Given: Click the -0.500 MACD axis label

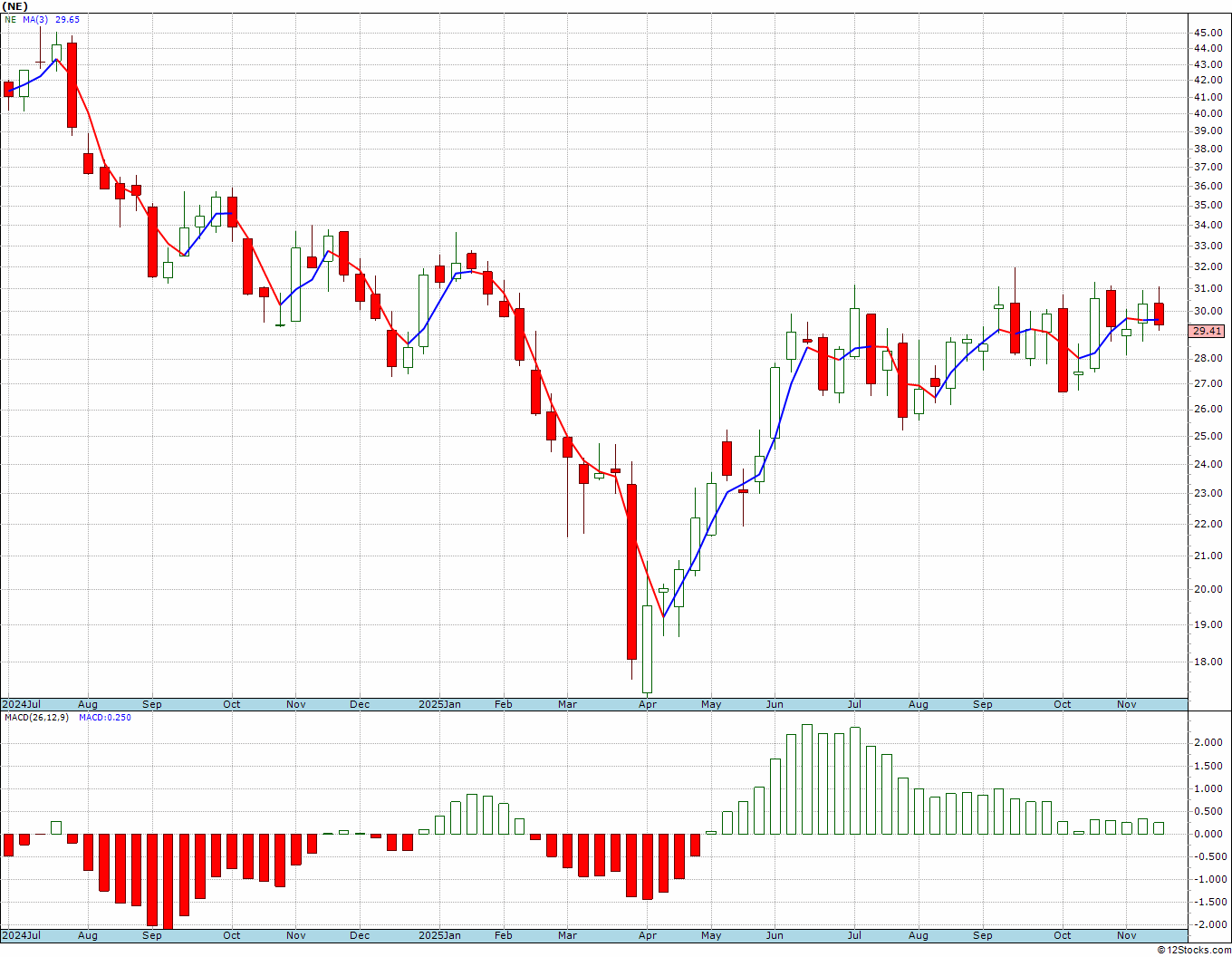Looking at the screenshot, I should [1208, 856].
